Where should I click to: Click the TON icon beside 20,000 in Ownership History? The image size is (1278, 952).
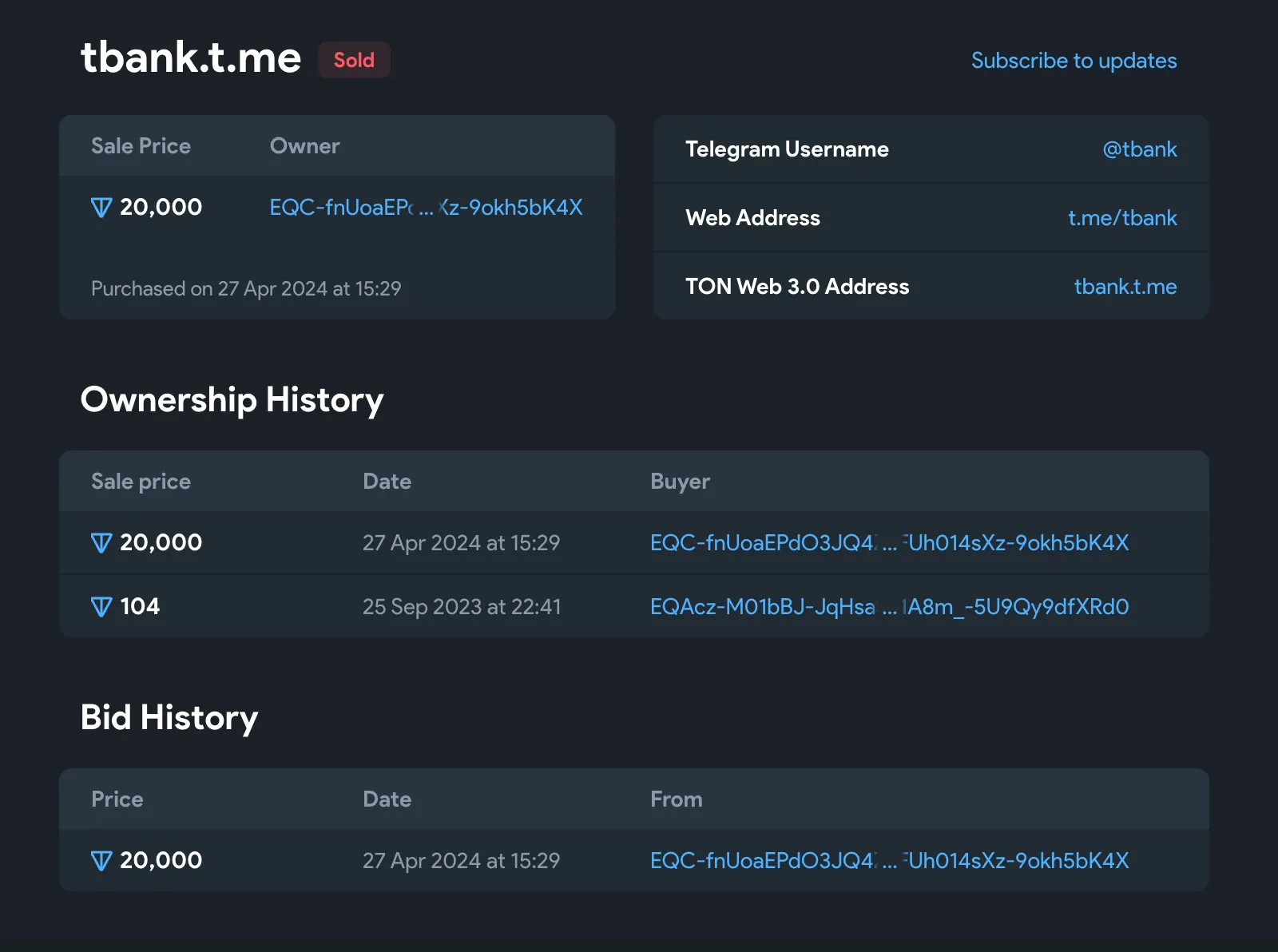(101, 543)
